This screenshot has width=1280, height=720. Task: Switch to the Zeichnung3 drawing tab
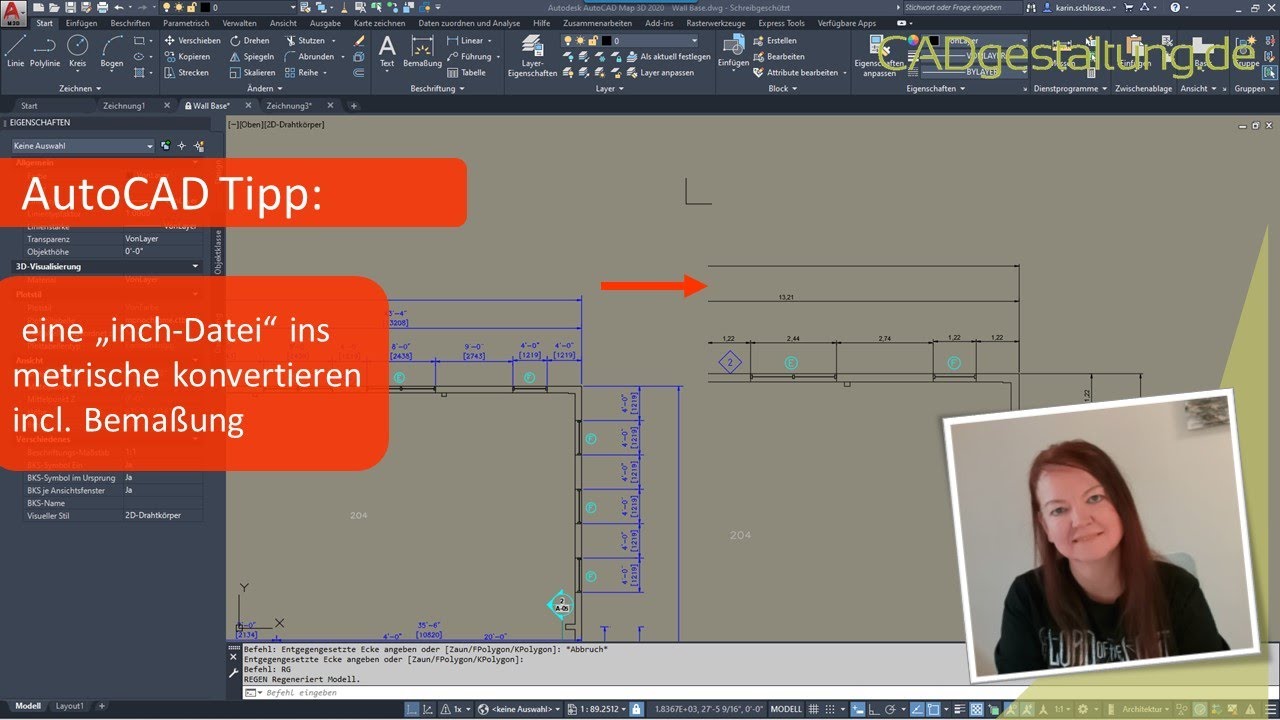tap(289, 105)
